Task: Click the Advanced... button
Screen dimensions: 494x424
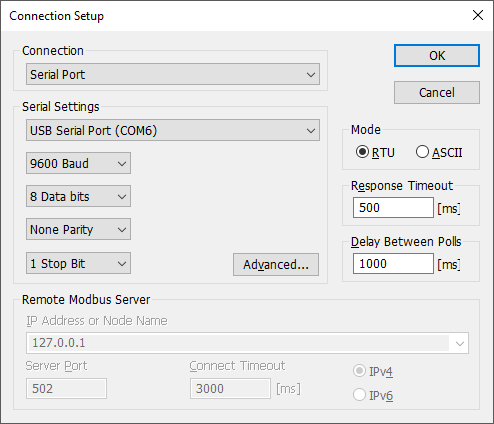Action: (x=276, y=264)
